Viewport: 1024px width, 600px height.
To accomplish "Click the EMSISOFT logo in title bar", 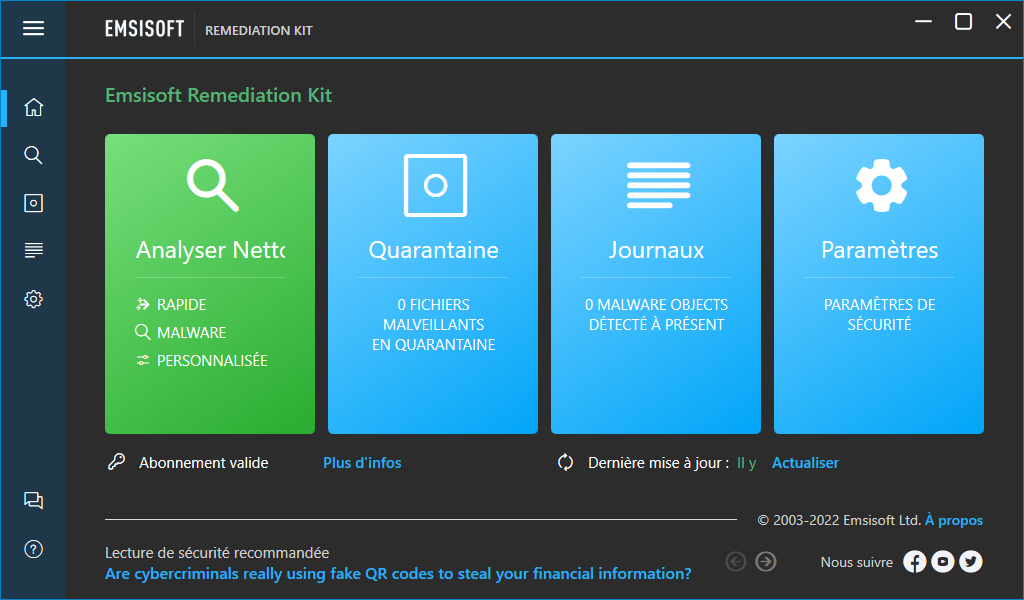I will [x=144, y=29].
